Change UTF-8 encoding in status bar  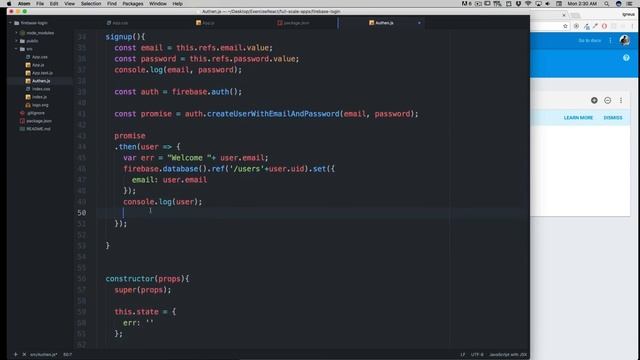477,355
